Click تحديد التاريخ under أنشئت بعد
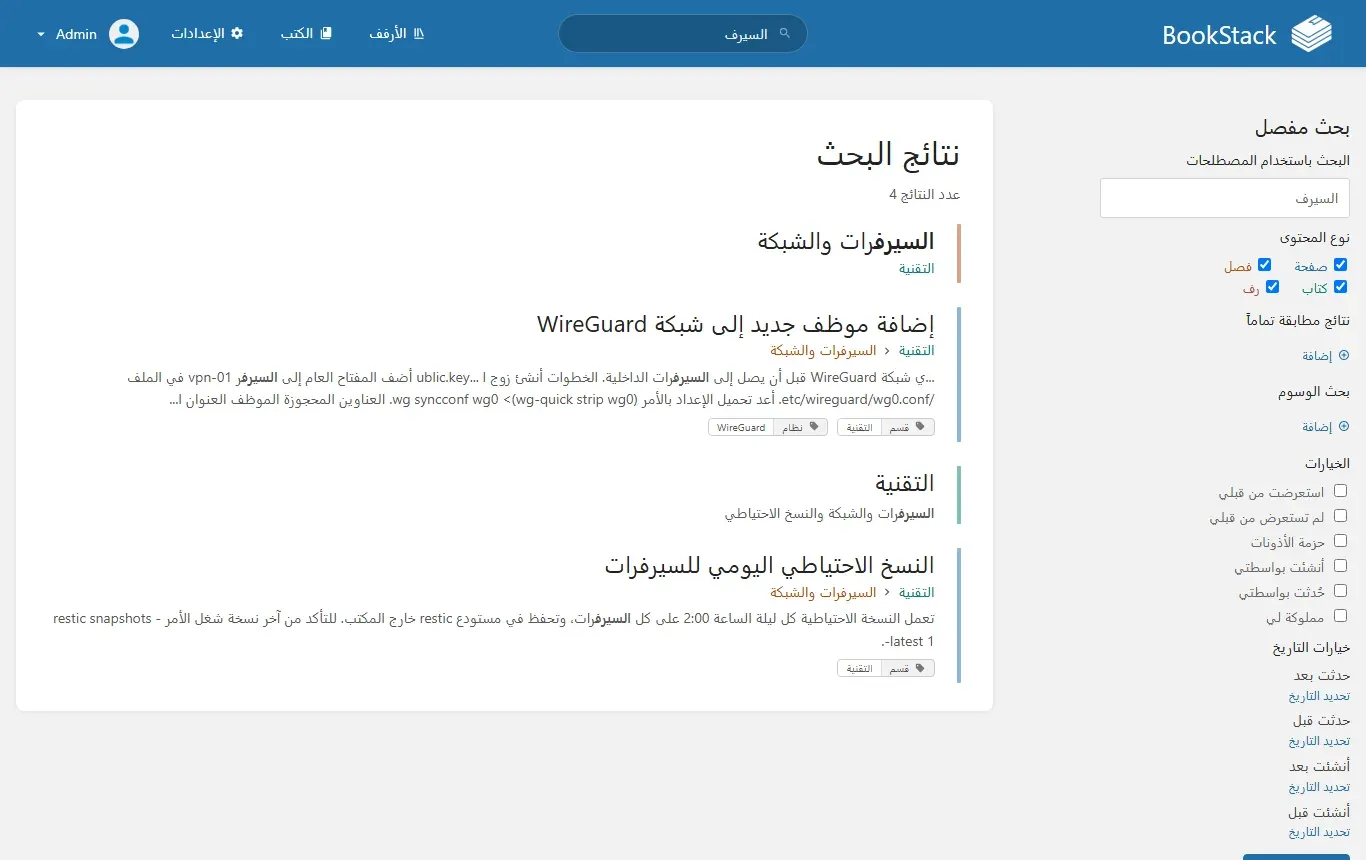1366x860 pixels. (x=1319, y=787)
